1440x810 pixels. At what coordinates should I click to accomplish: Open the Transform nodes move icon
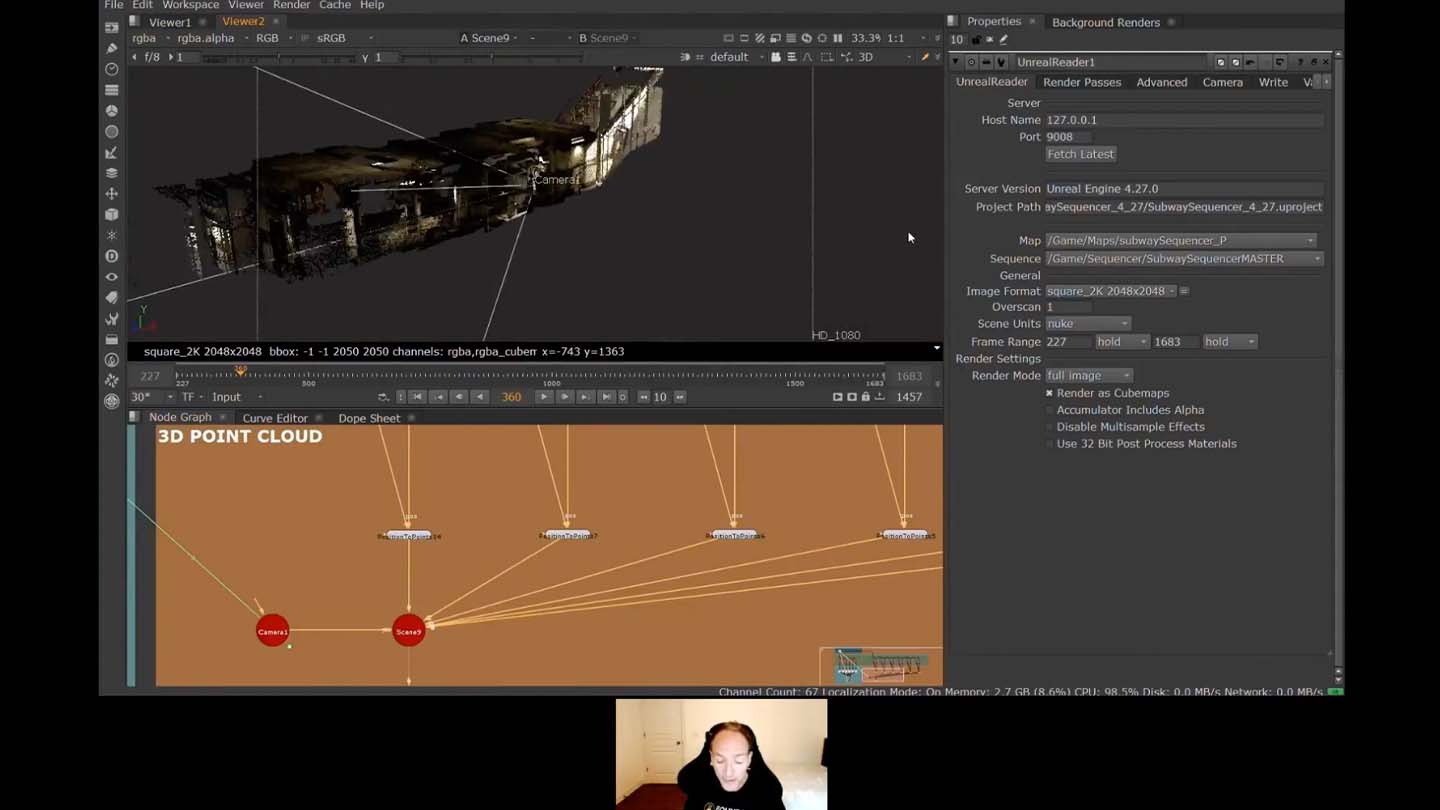point(111,194)
